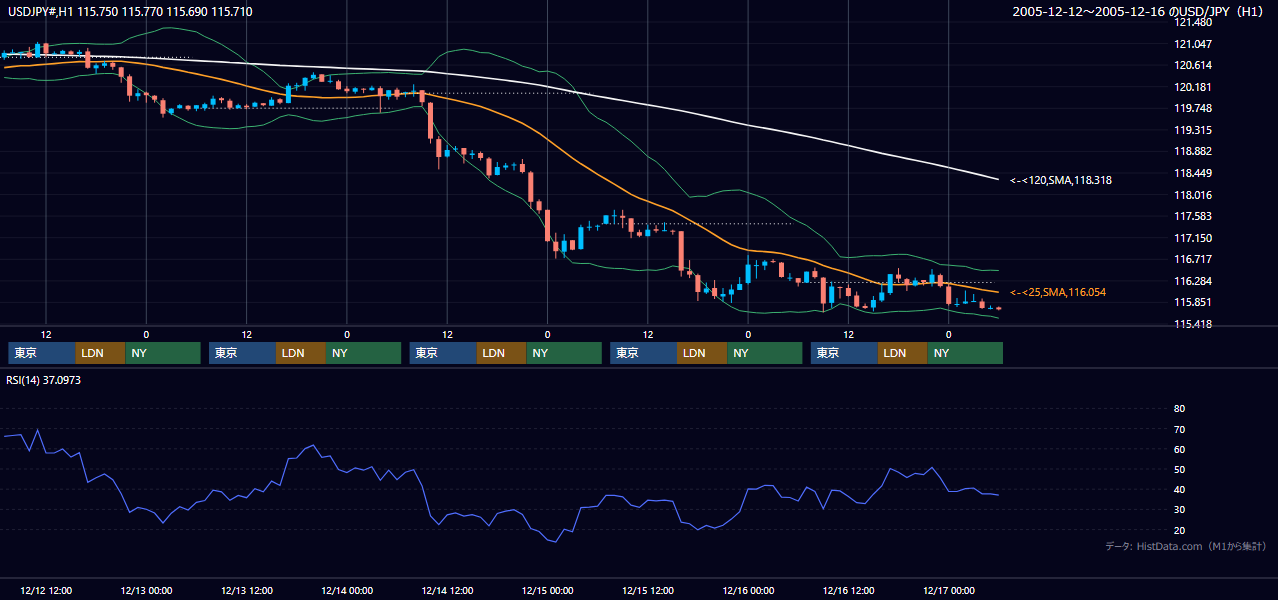Viewport: 1278px width, 600px height.
Task: Click price axis value 120.614
Action: pyautogui.click(x=1192, y=66)
